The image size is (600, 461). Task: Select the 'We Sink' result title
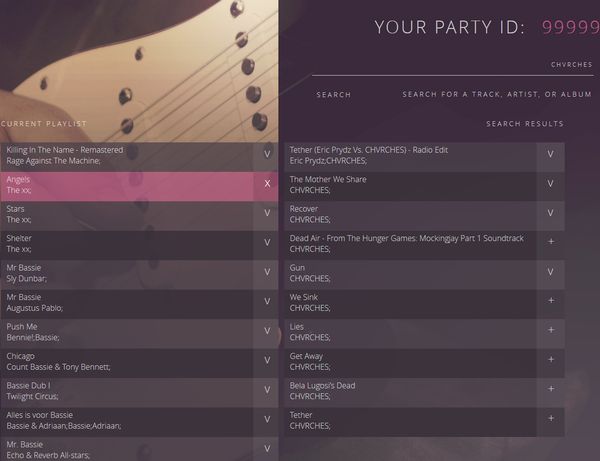pyautogui.click(x=304, y=297)
